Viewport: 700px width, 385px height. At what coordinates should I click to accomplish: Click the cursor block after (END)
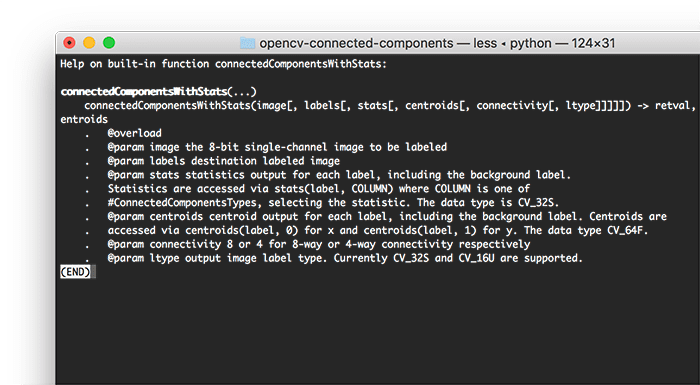click(93, 272)
